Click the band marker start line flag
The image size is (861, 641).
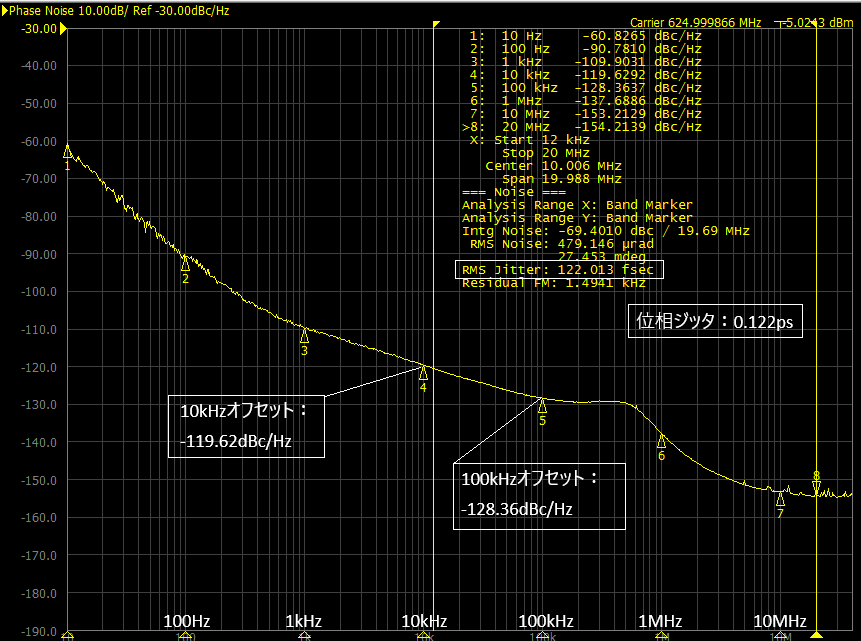(437, 24)
